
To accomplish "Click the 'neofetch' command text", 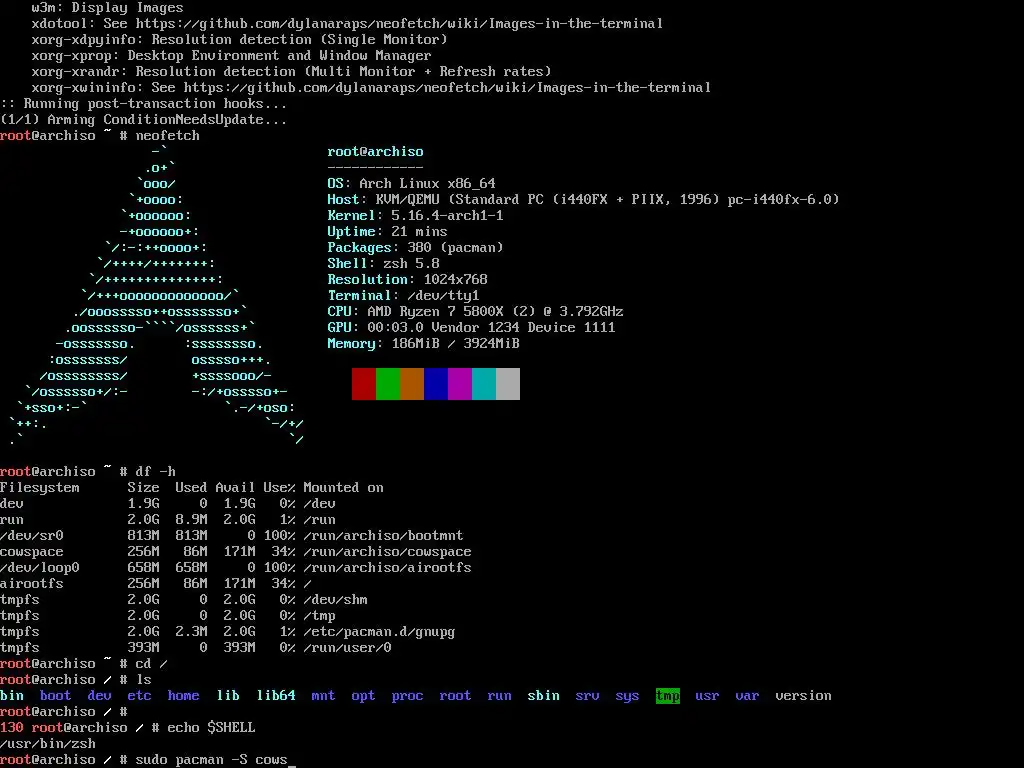I will [x=168, y=136].
